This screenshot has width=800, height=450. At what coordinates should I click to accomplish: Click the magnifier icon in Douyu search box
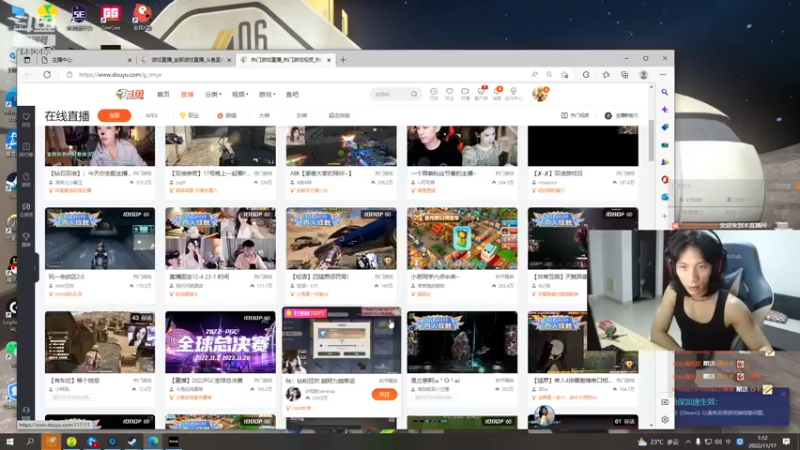tap(414, 94)
